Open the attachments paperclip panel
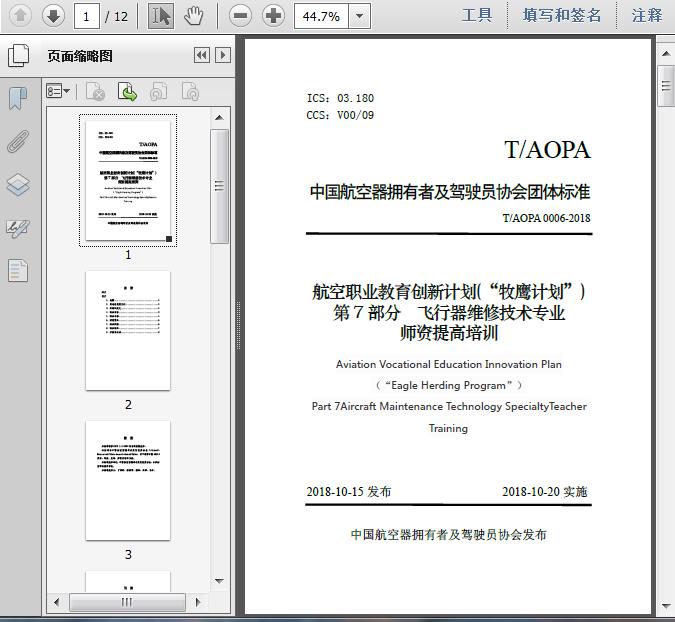The image size is (675, 622). 18,141
